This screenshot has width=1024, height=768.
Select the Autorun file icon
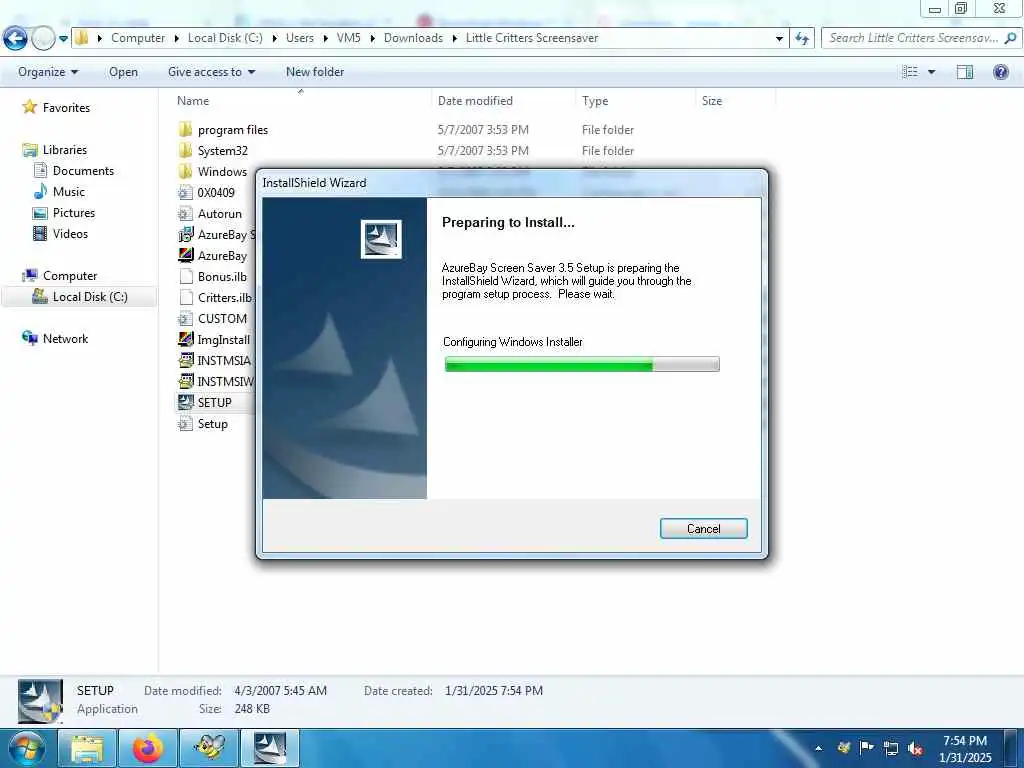click(185, 214)
